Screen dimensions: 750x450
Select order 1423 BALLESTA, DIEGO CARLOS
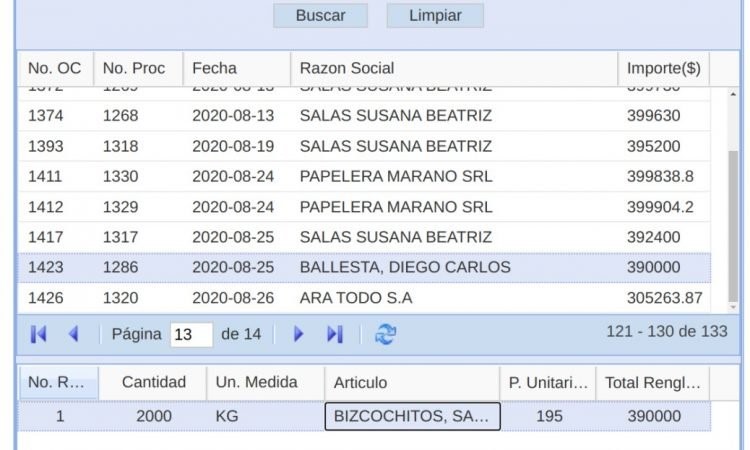point(364,267)
